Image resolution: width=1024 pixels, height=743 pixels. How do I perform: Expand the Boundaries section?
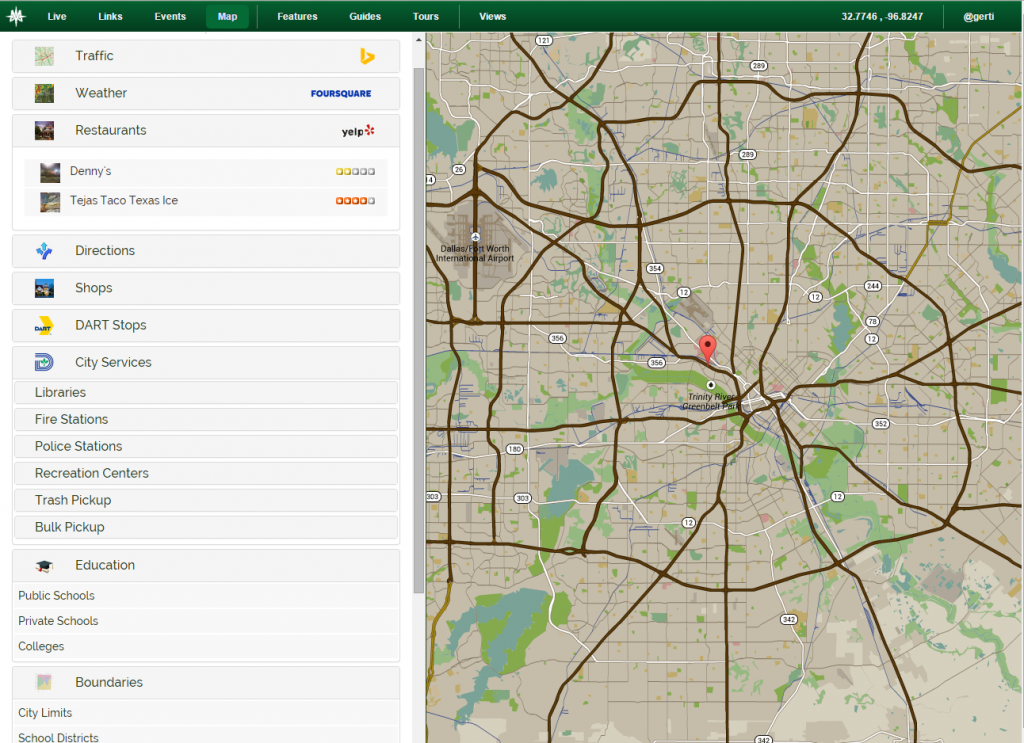[108, 682]
